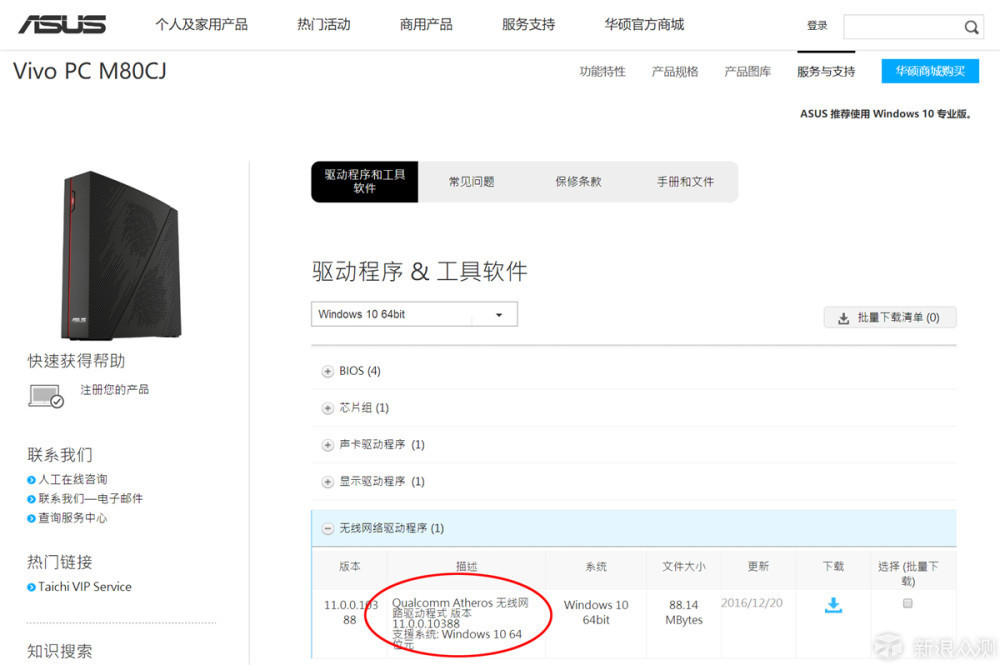
Task: Switch to the 手册和文件 tab
Action: click(686, 182)
